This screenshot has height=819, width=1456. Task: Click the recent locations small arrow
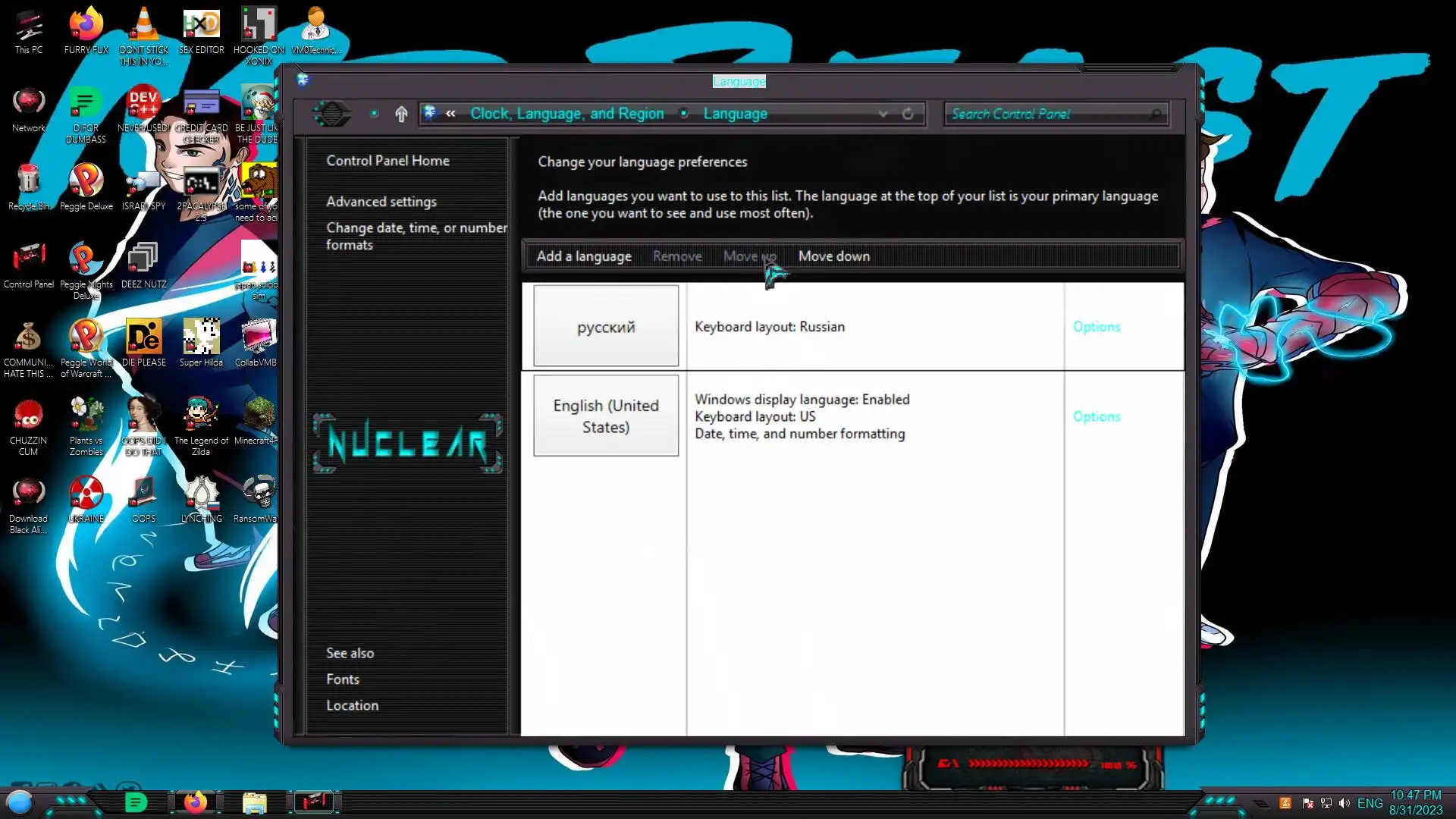375,114
